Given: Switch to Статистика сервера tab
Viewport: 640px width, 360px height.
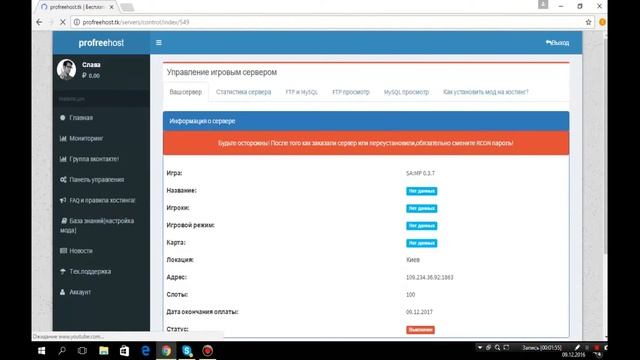Looking at the screenshot, I should [x=244, y=92].
